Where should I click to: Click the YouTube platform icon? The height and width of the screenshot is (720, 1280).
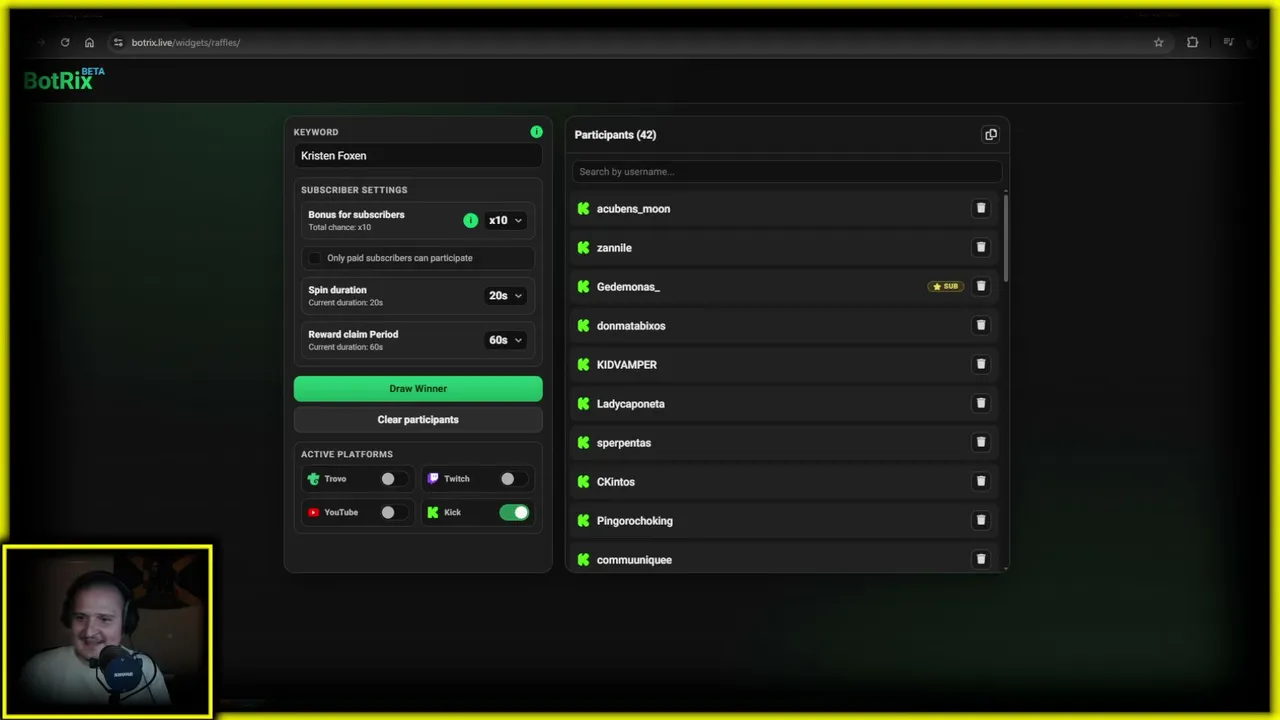click(x=313, y=513)
